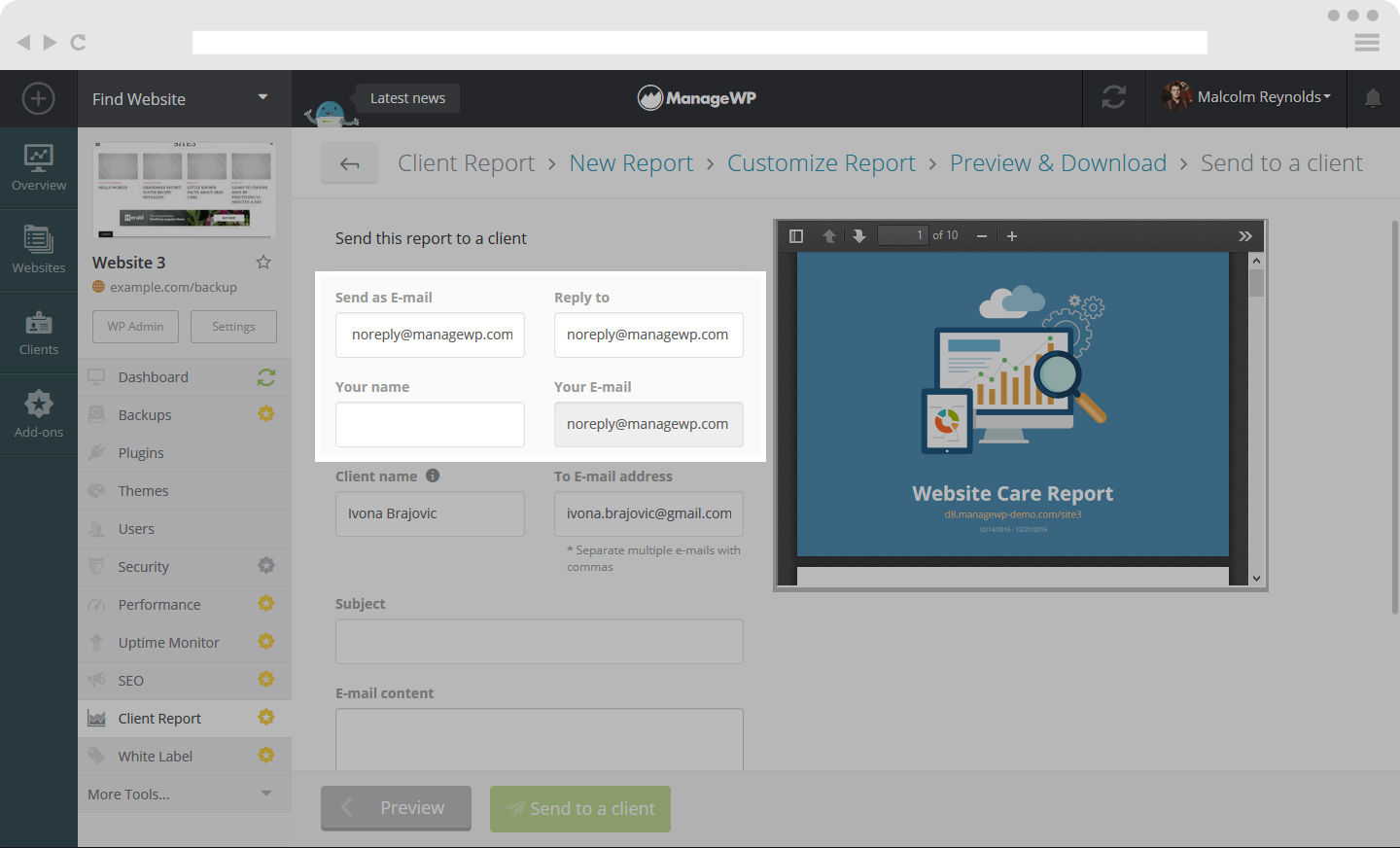Star Website 3 as favorite
1400x848 pixels.
263,262
